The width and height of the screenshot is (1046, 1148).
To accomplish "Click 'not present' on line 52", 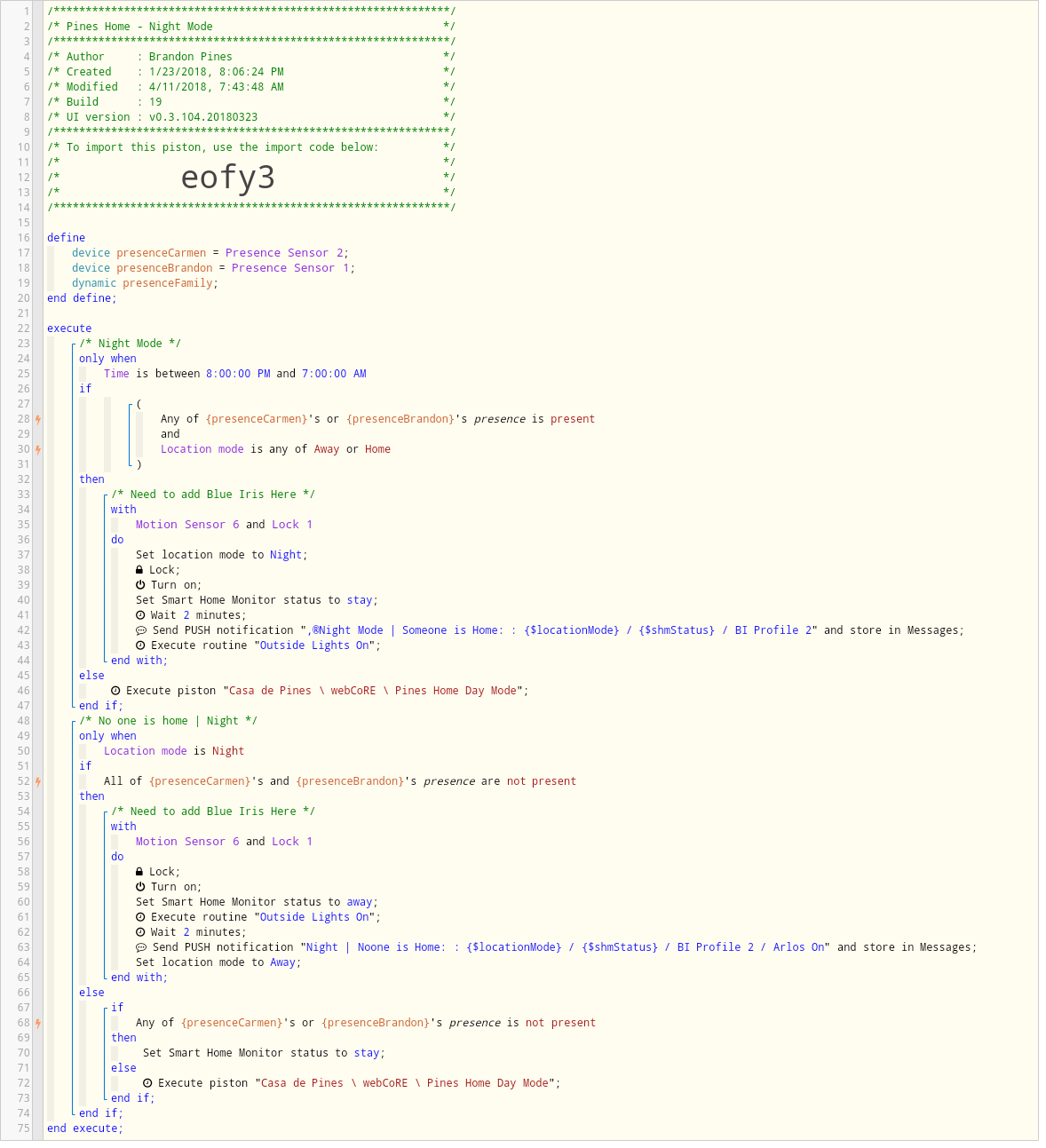I will point(542,781).
